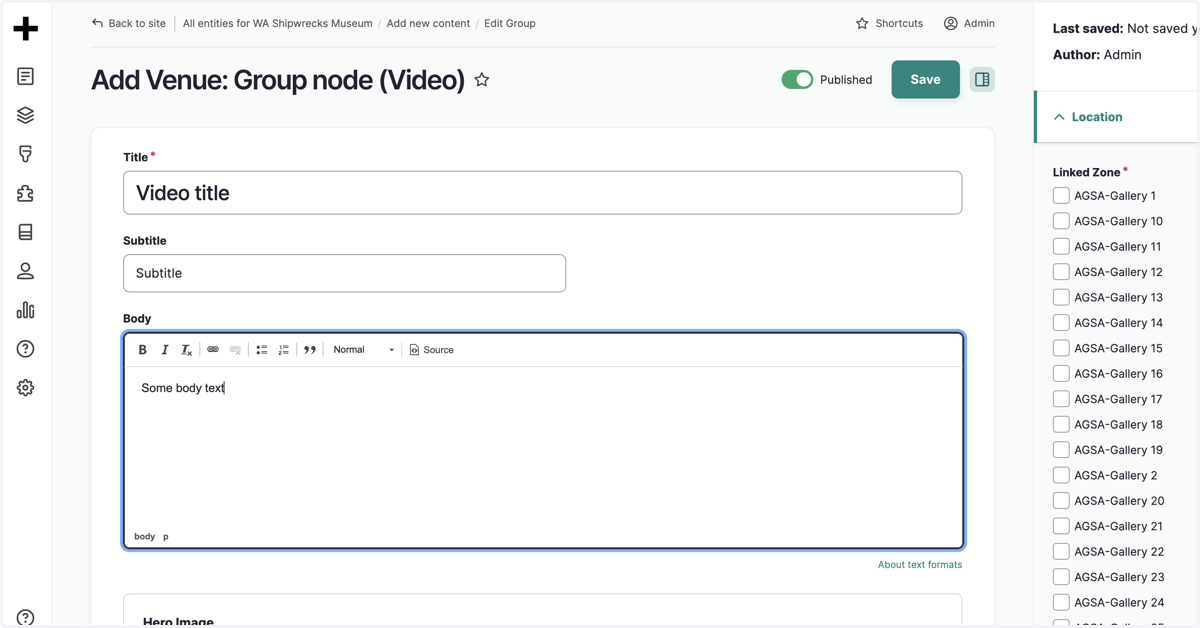Open the People user icon in sidebar

(x=26, y=271)
